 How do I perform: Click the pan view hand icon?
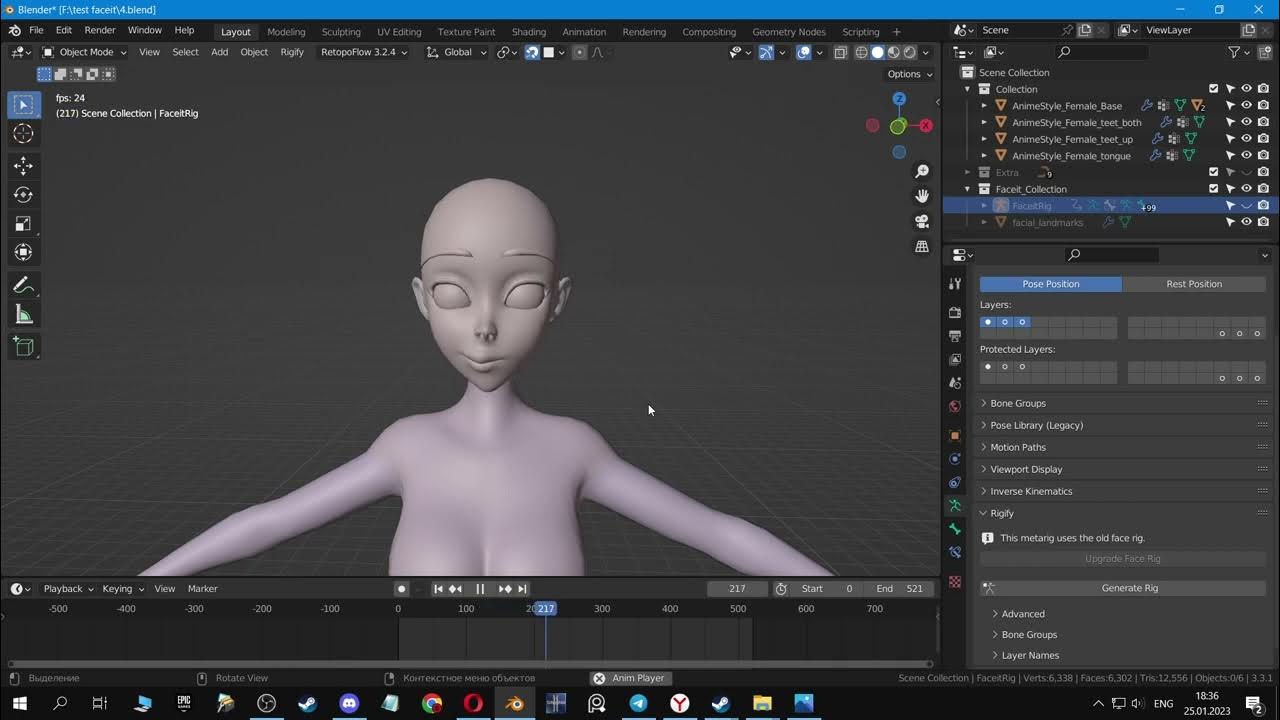point(922,196)
